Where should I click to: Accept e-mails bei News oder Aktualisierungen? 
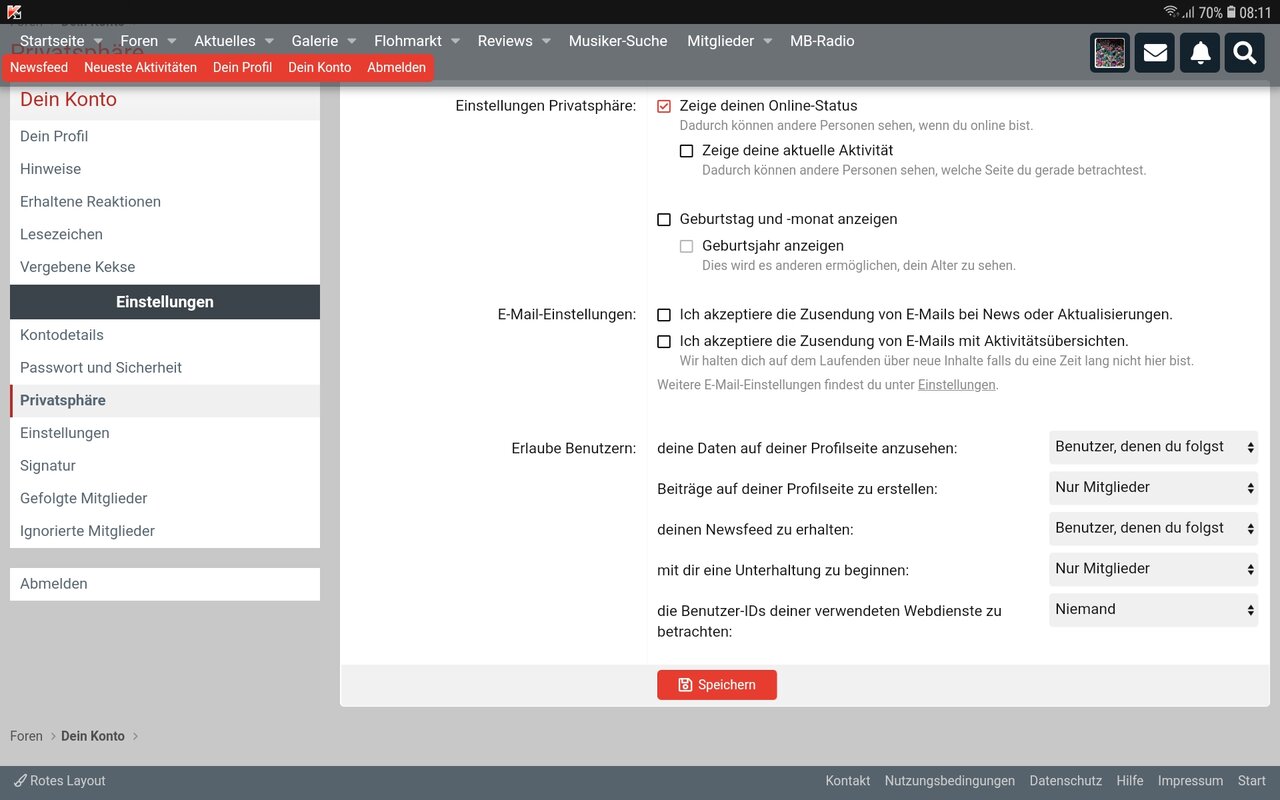point(664,315)
